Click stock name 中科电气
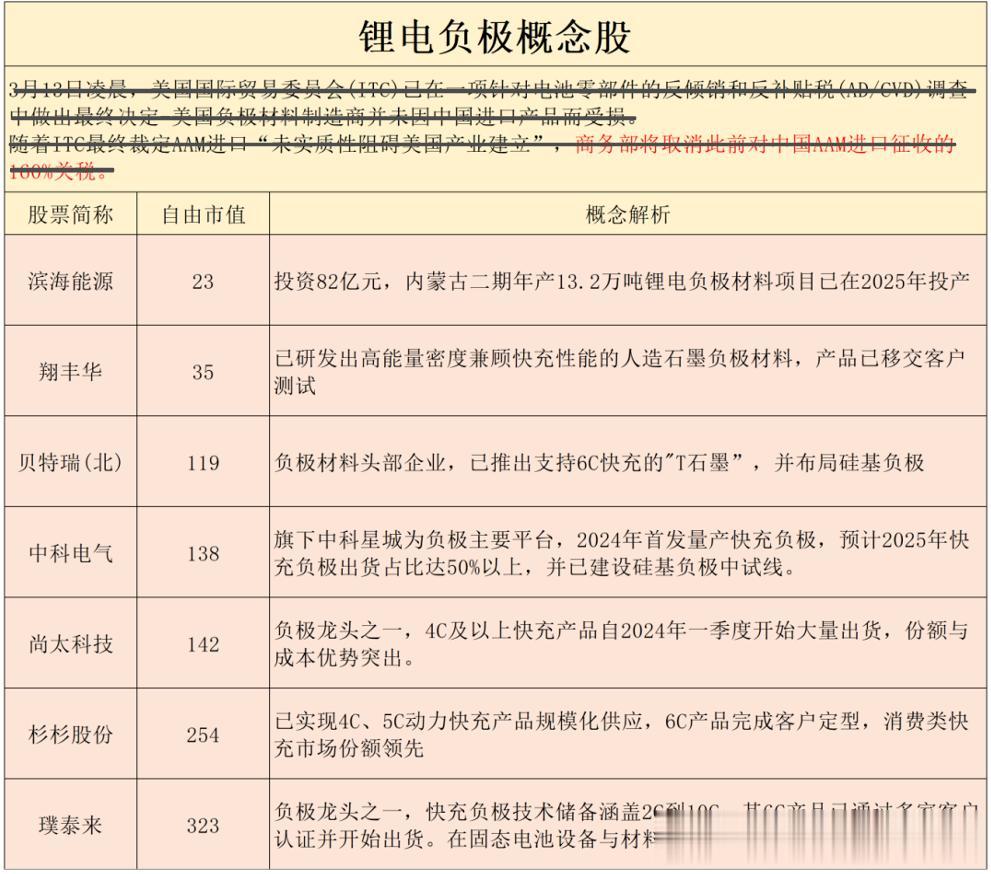 [70, 554]
